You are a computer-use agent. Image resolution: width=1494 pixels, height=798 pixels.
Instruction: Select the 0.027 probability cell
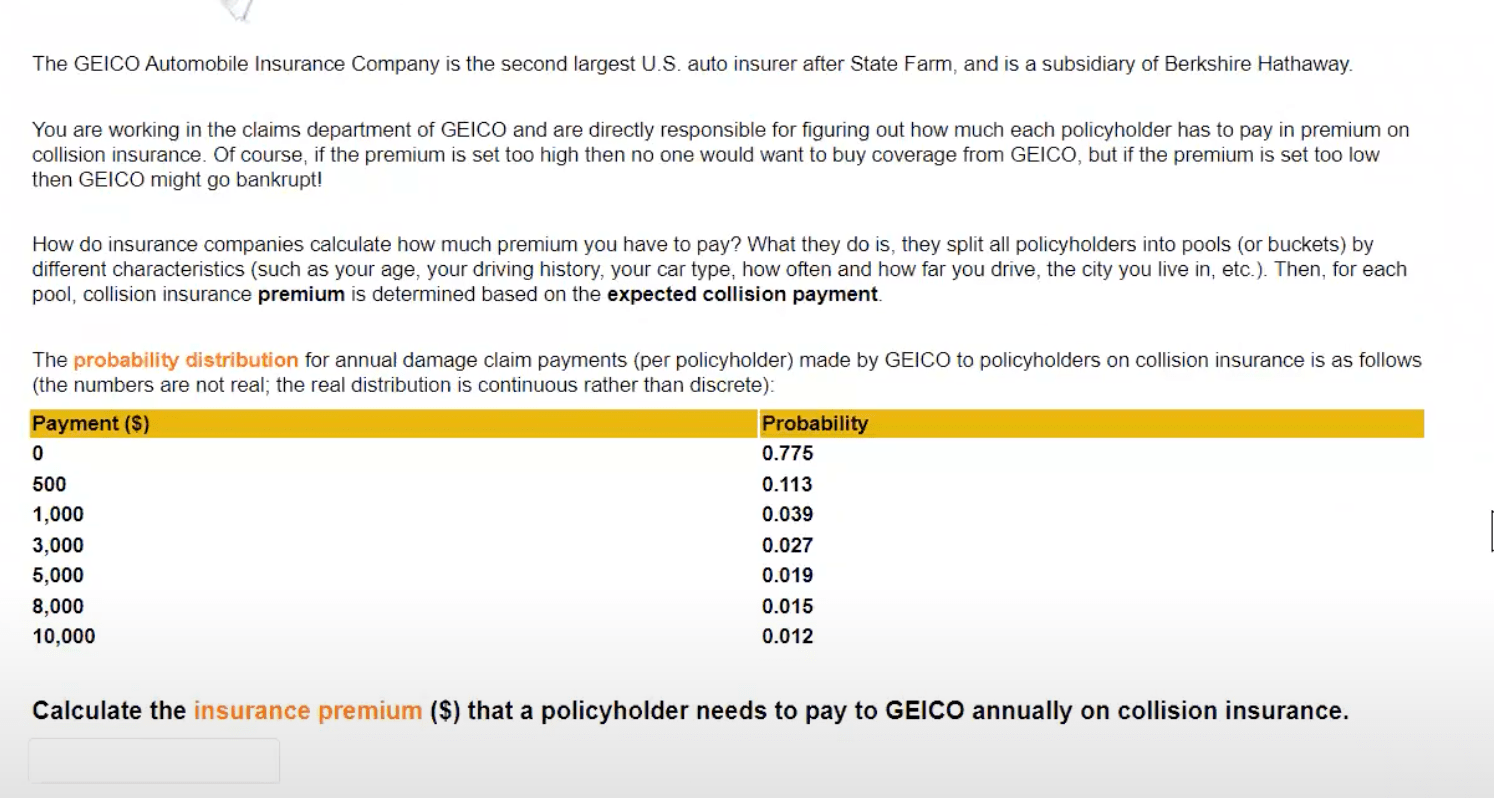(x=788, y=546)
